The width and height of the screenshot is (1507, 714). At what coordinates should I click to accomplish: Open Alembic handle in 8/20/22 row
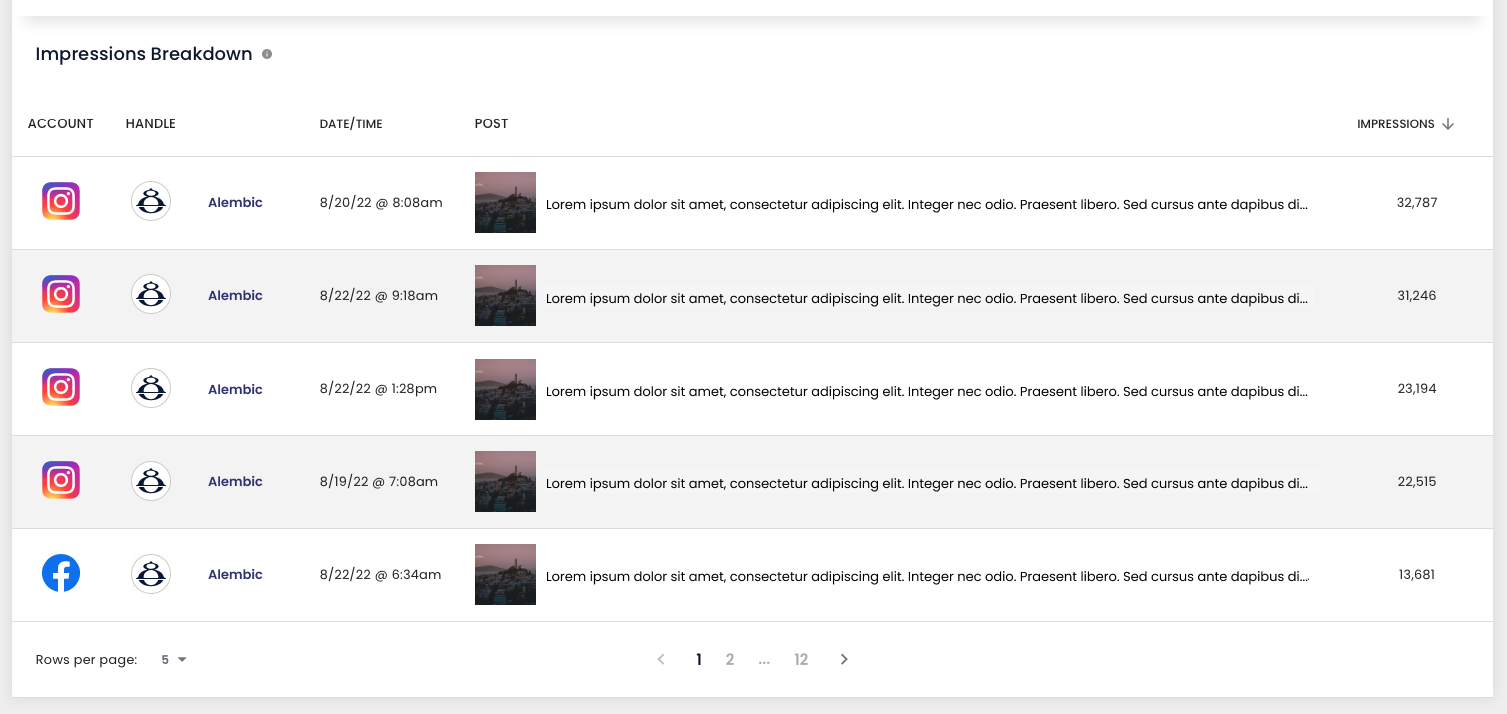pos(235,202)
